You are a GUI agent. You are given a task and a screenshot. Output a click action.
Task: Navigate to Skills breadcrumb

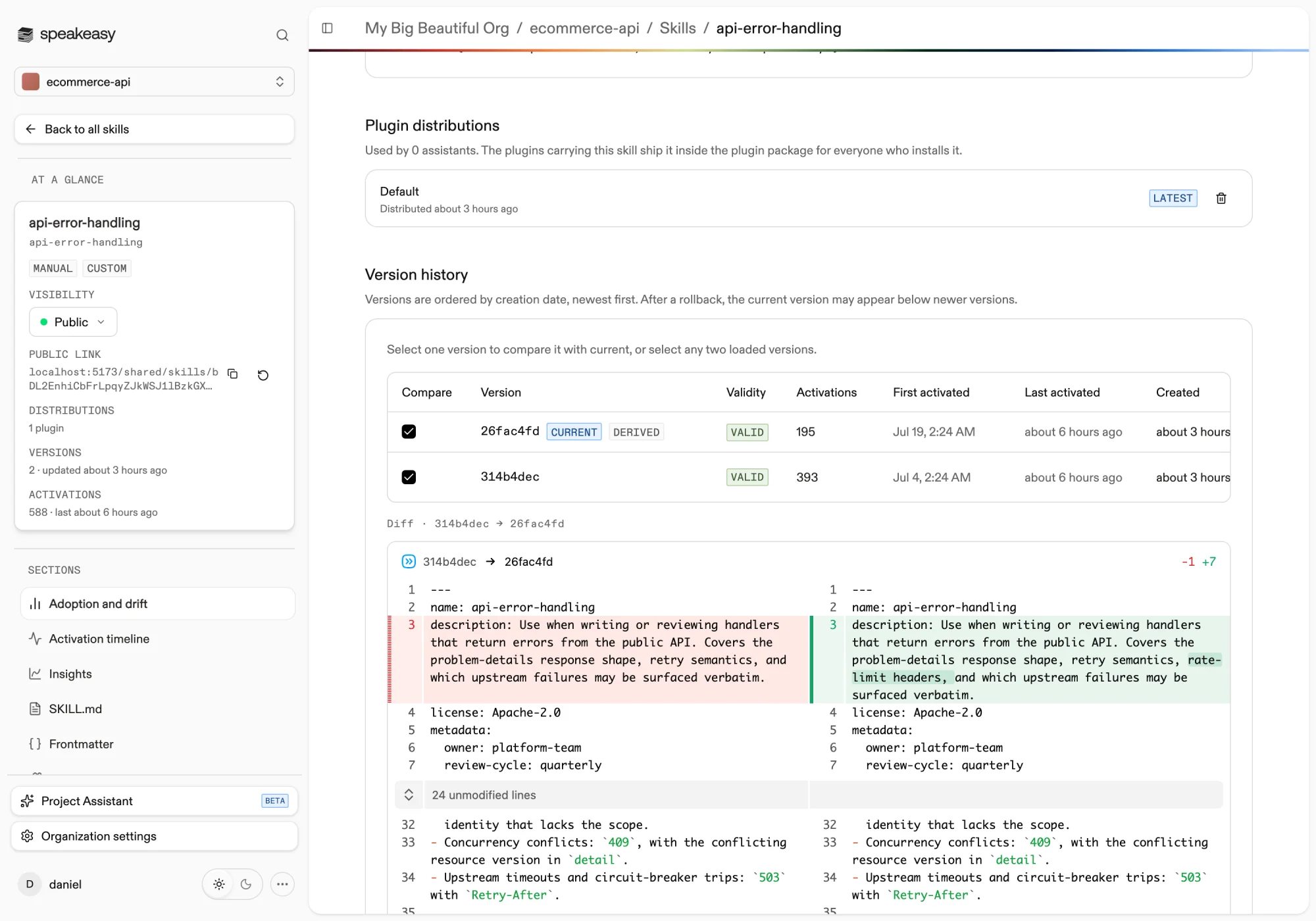tap(678, 28)
